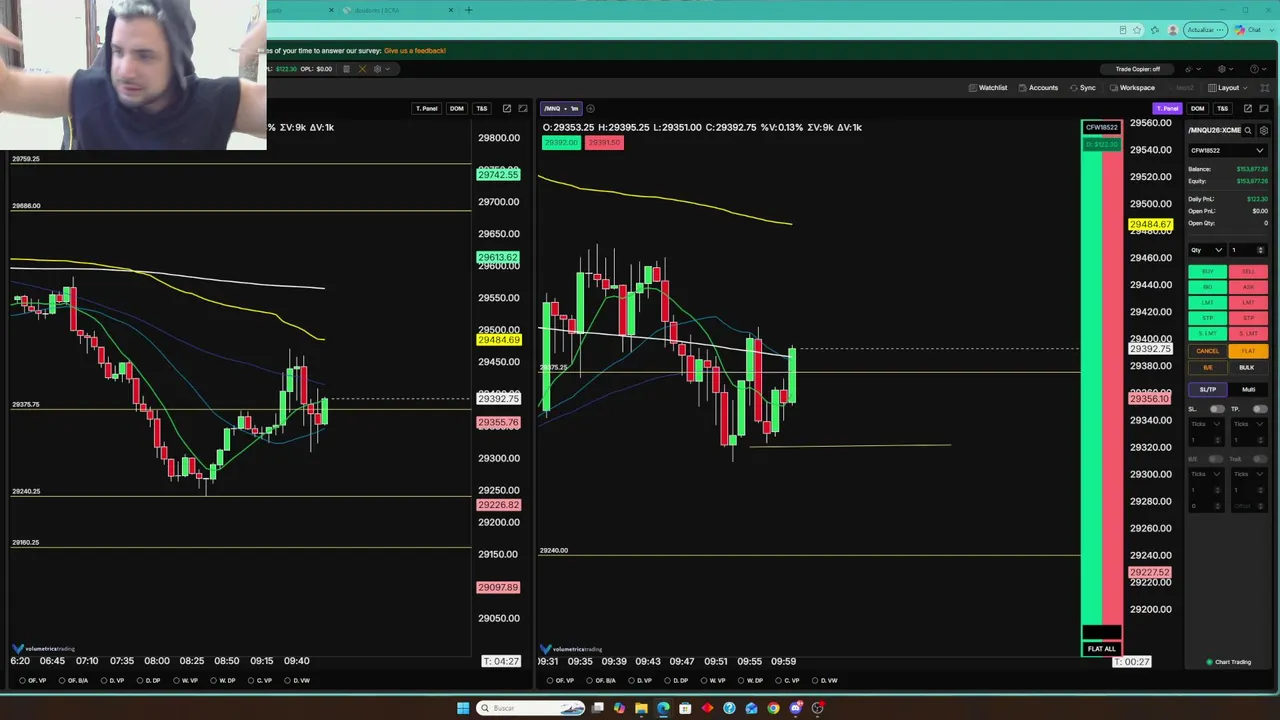
Task: Toggle OF. VP indicator on left chart
Action: click(33, 681)
